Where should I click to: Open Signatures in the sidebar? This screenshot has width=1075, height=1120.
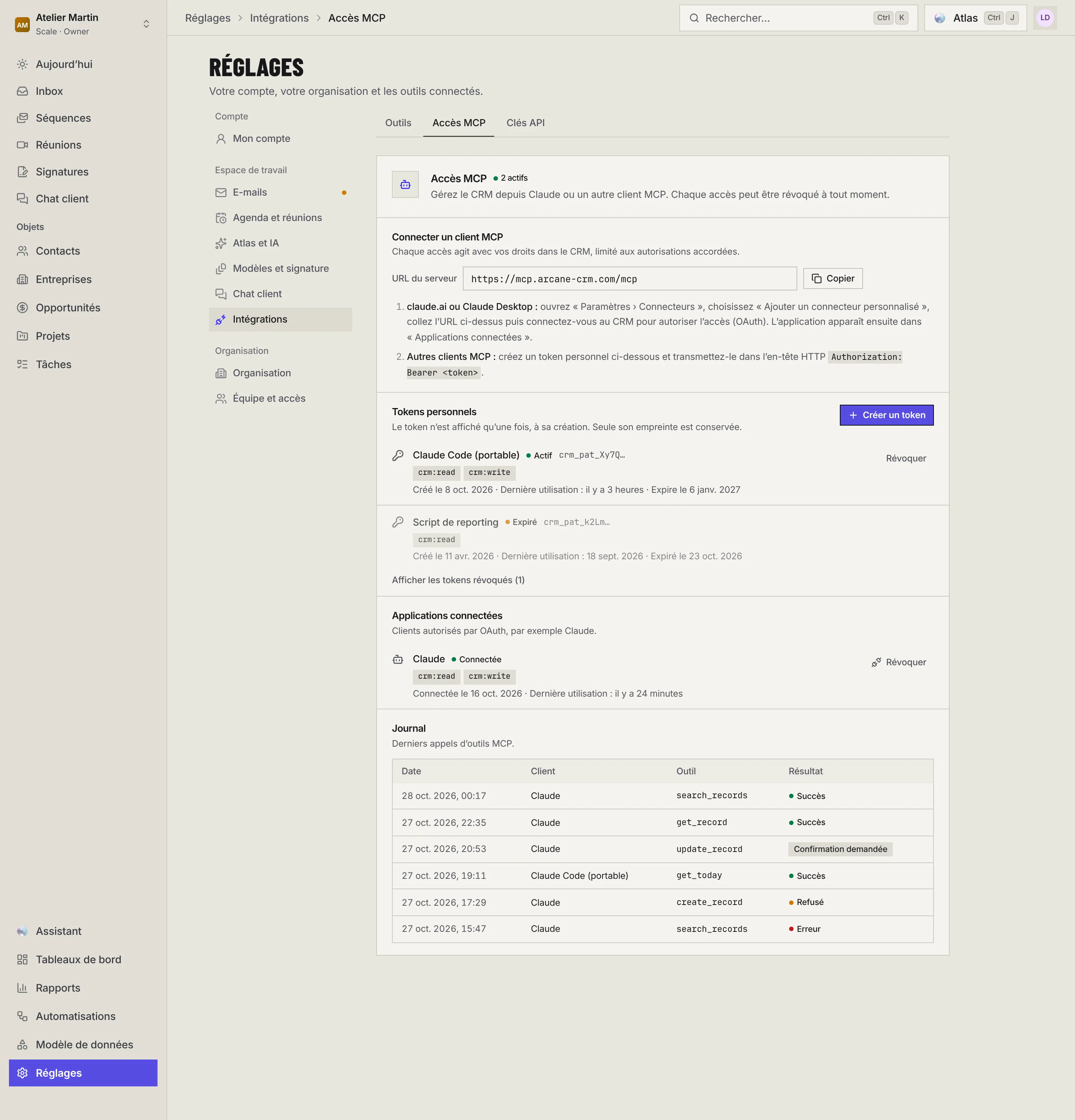pos(83,171)
